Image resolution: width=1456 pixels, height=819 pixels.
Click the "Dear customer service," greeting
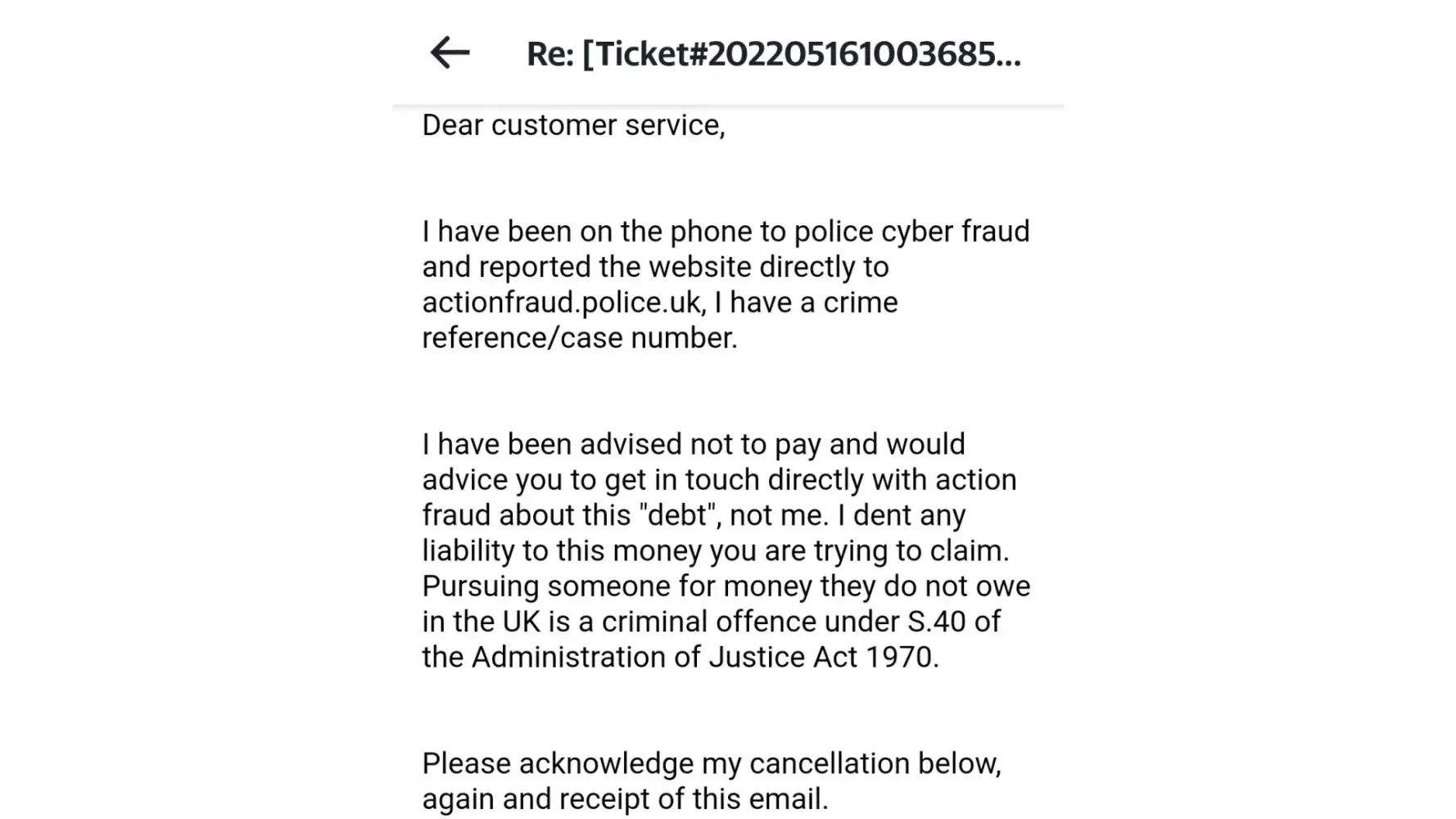pos(573,125)
